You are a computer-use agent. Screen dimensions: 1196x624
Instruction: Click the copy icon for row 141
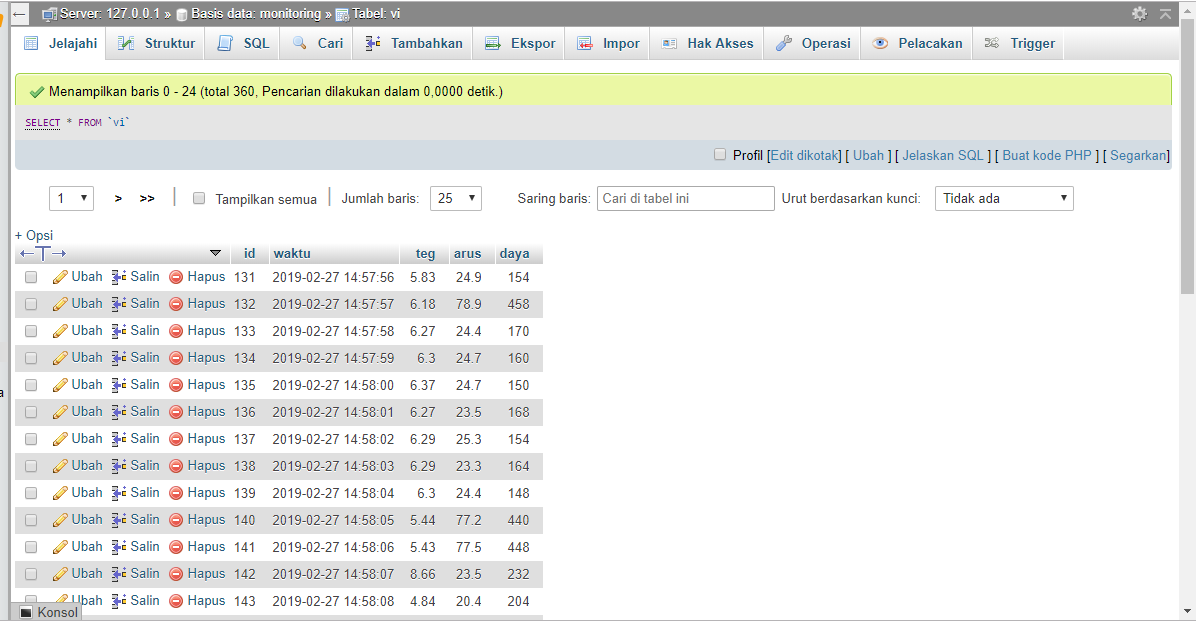point(119,547)
